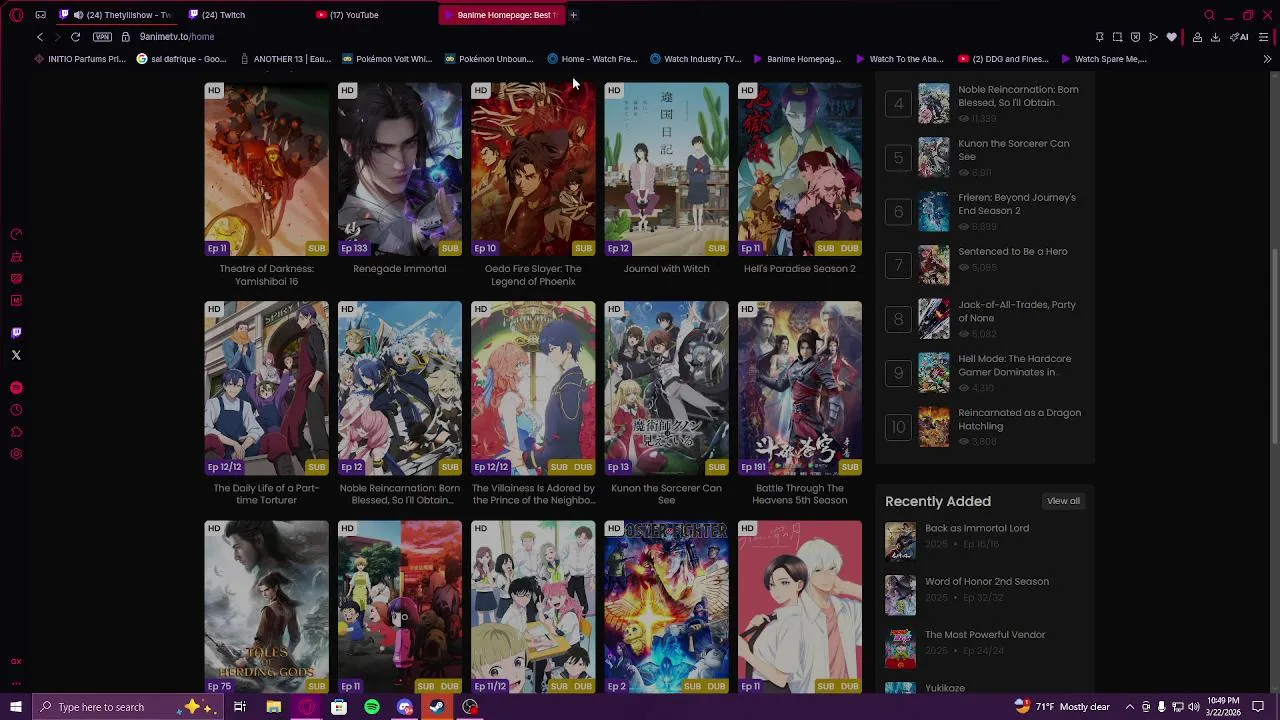The width and height of the screenshot is (1280, 720).
Task: Click the heart bookmark icon in address bar
Action: click(x=1172, y=37)
